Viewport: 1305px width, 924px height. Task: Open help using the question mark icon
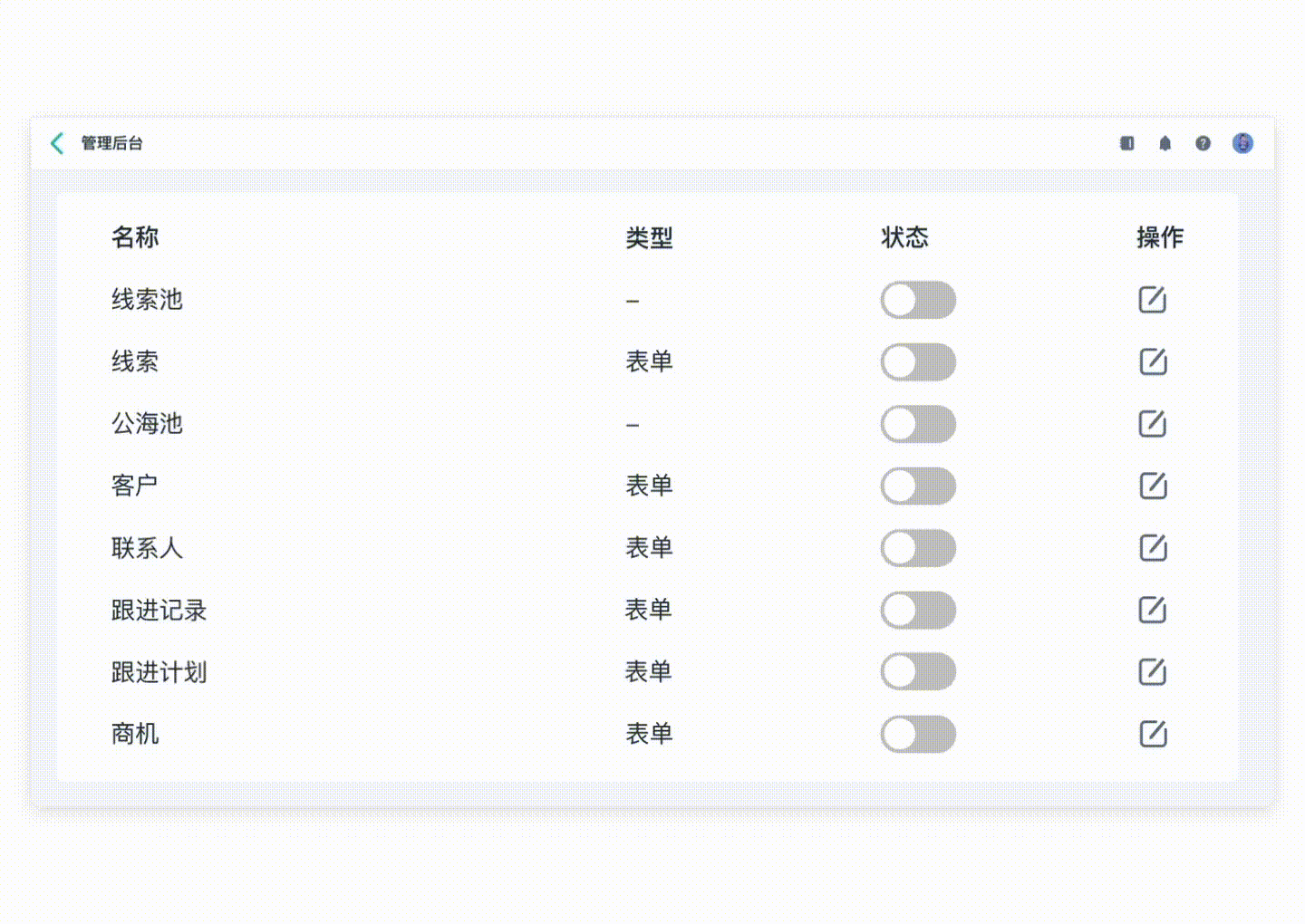1203,143
